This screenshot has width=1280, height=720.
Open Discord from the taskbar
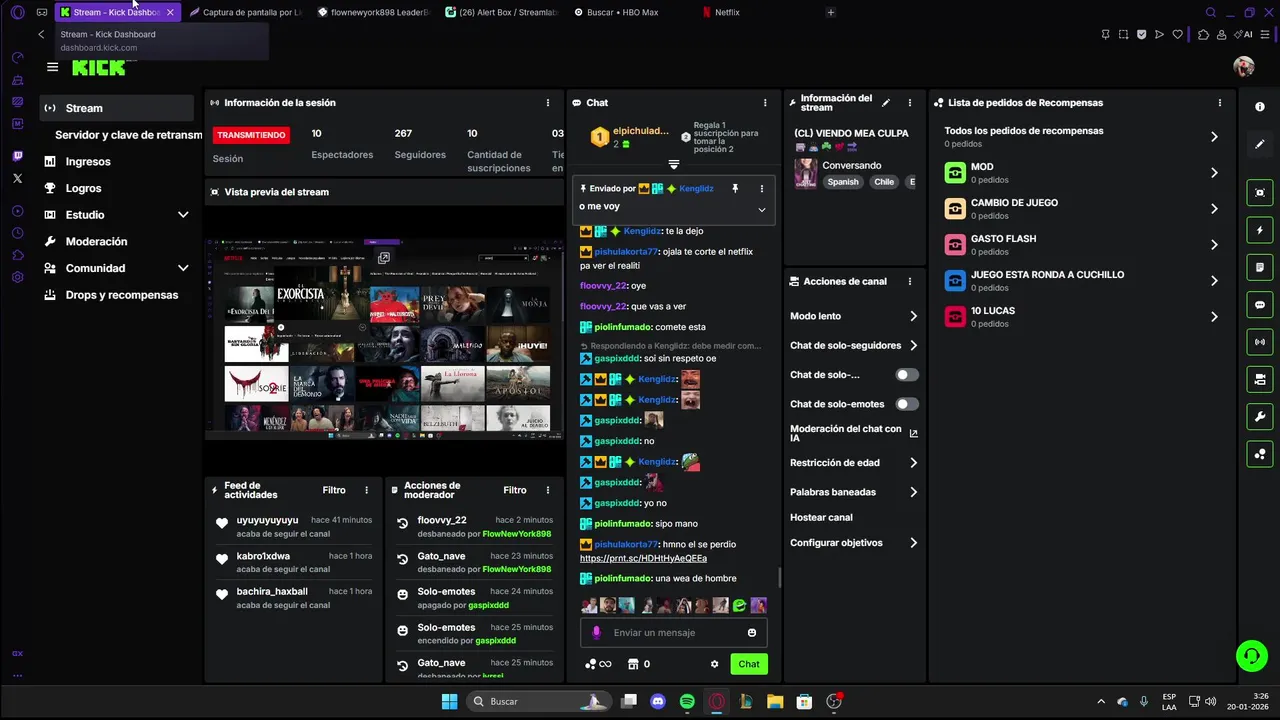[x=657, y=702]
